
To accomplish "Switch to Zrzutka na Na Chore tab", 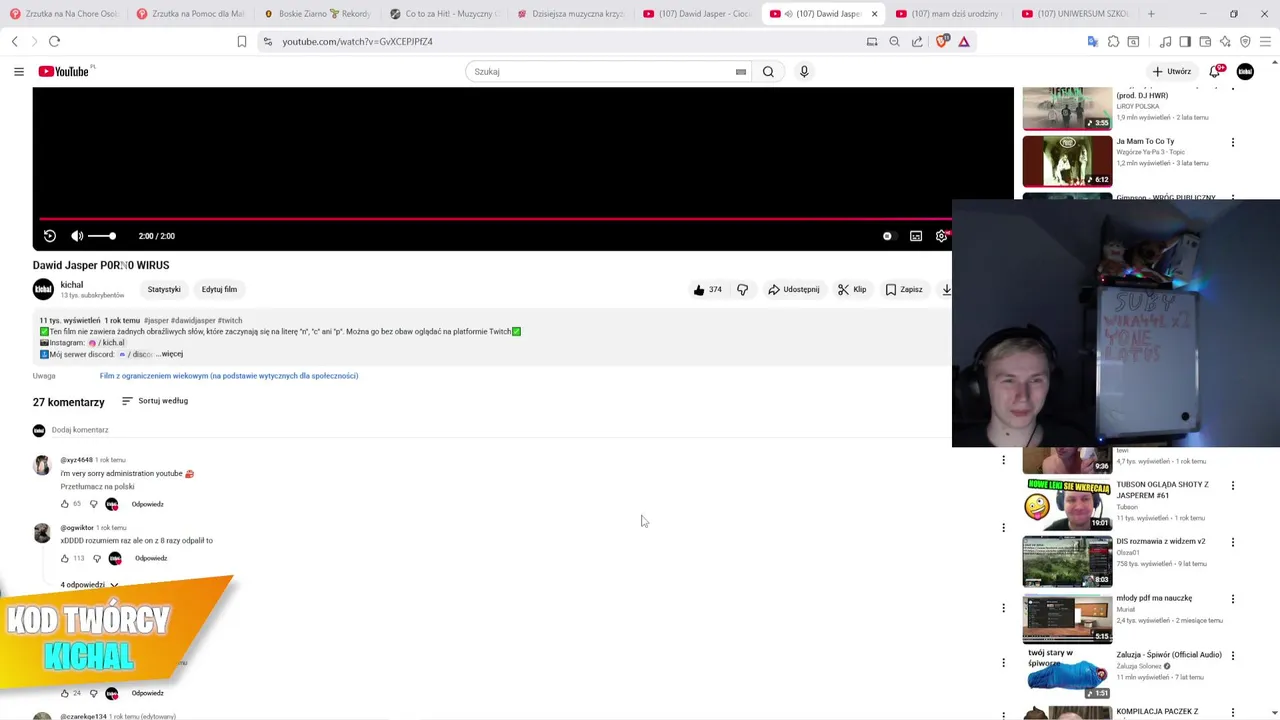I will pos(65,14).
